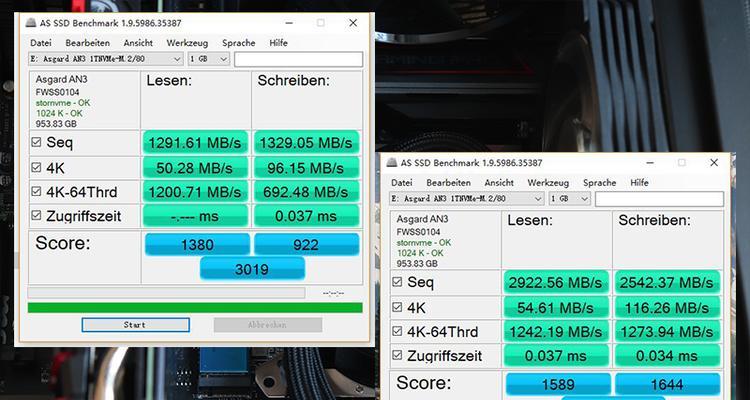Open the Ansicht menu in the left window
The height and width of the screenshot is (400, 750).
click(138, 43)
